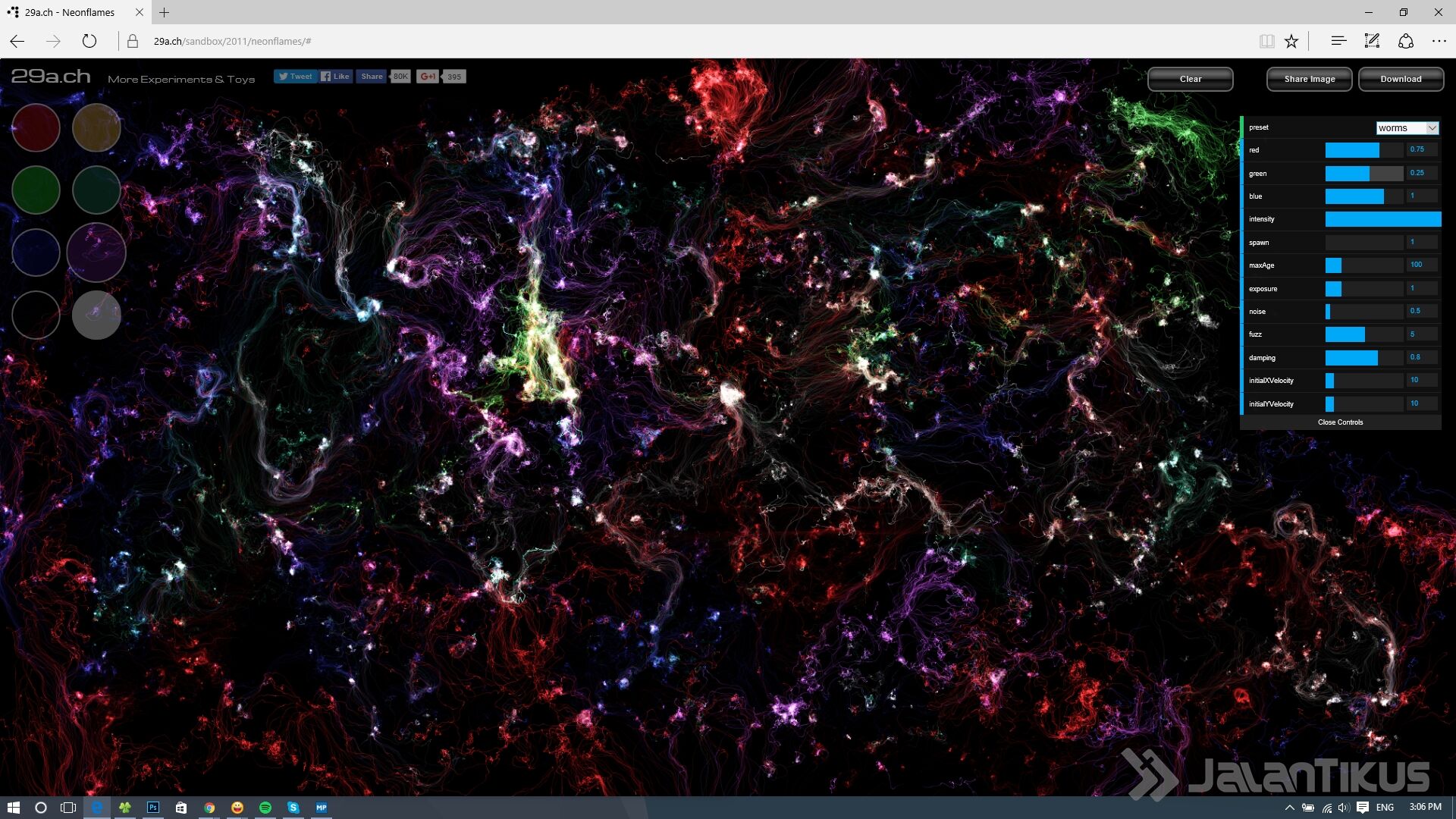
Task: Adjust the noise slider bar
Action: (x=1364, y=312)
